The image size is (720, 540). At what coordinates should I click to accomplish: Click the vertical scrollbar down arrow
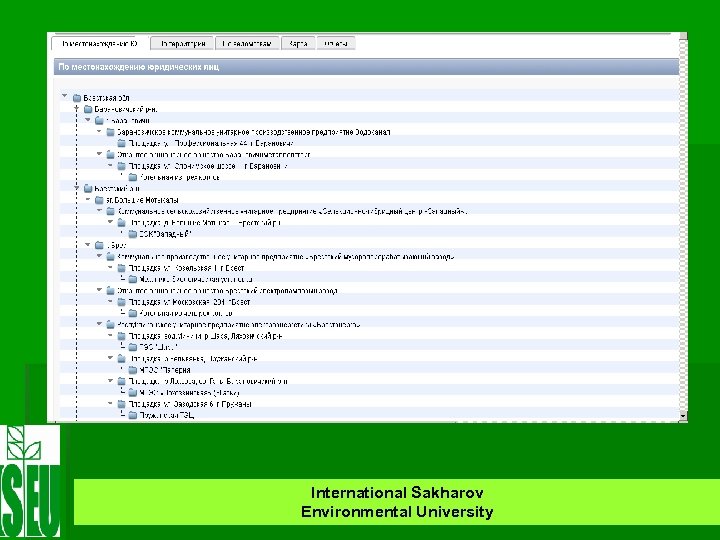683,416
